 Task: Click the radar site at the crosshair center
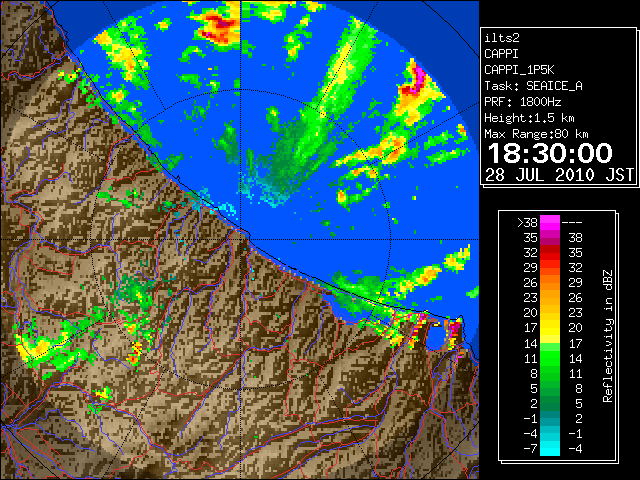click(241, 239)
